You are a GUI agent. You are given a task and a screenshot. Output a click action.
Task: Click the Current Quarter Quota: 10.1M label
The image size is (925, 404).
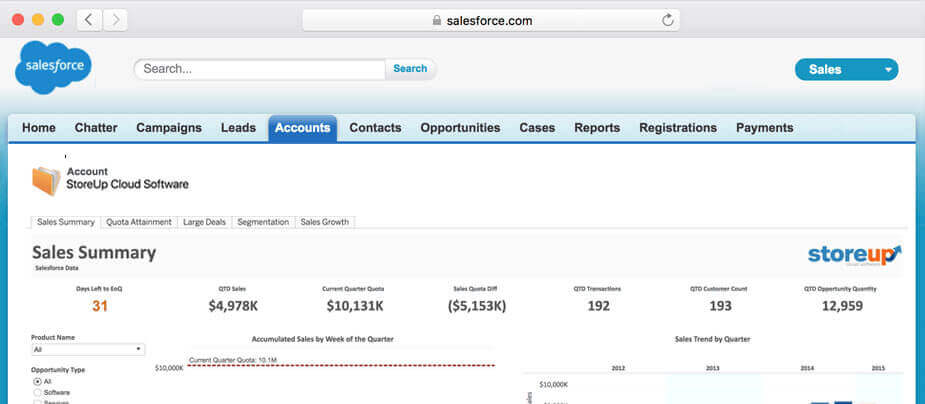coord(232,360)
